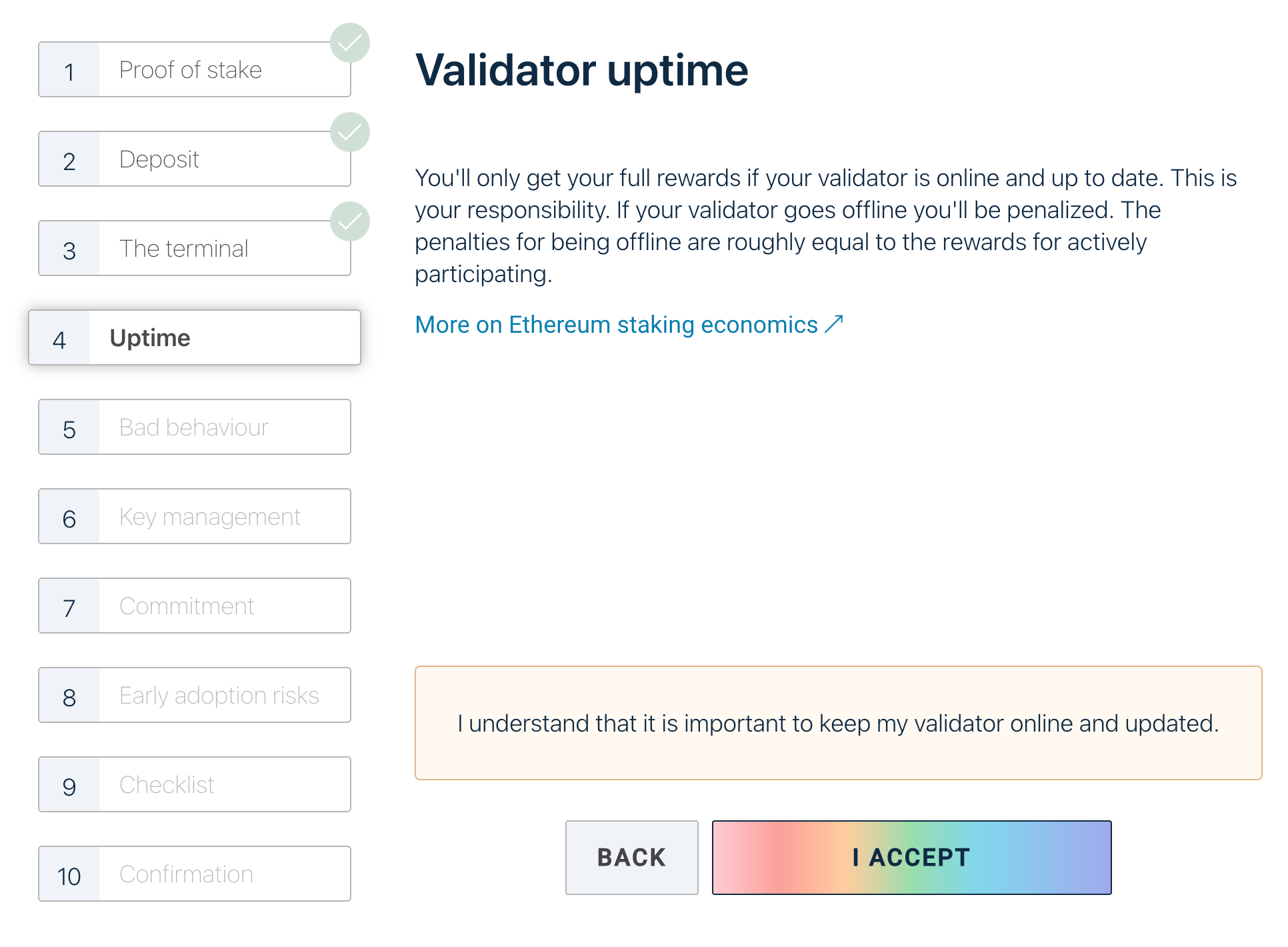Screen dimensions: 1288x947
Task: Click the Proof of stake completed checkmark
Action: click(x=350, y=43)
